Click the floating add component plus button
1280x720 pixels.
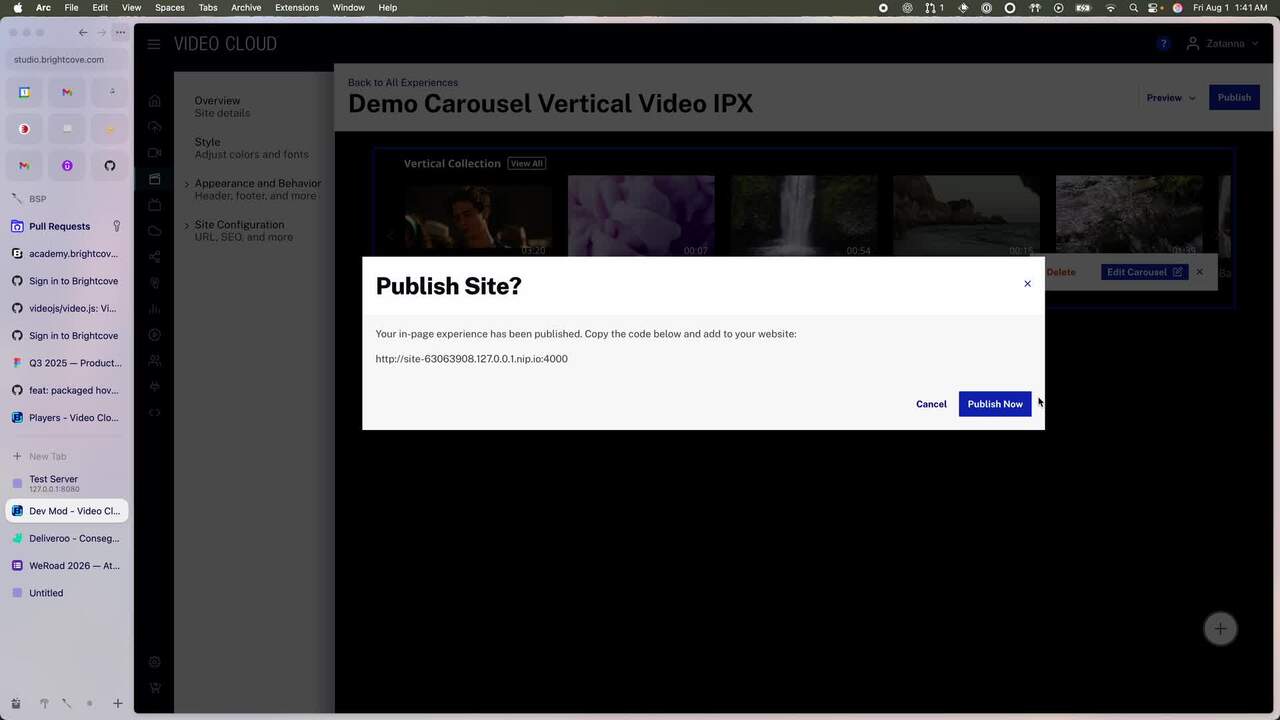click(x=1220, y=629)
